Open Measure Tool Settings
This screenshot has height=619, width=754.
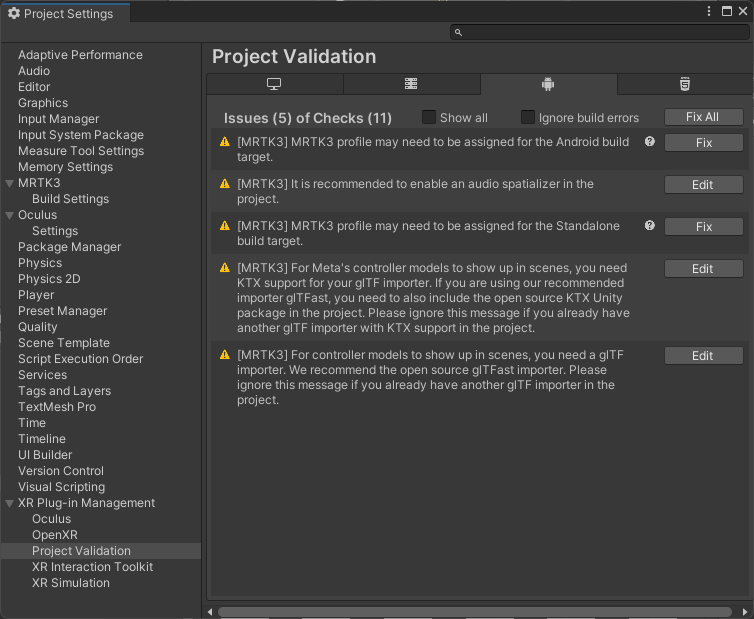81,151
